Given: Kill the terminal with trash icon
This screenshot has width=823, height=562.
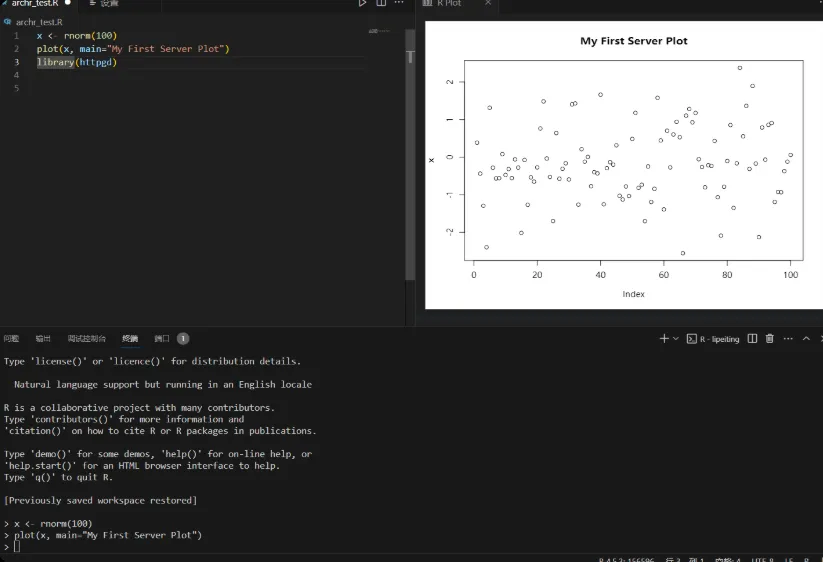Looking at the screenshot, I should 769,338.
